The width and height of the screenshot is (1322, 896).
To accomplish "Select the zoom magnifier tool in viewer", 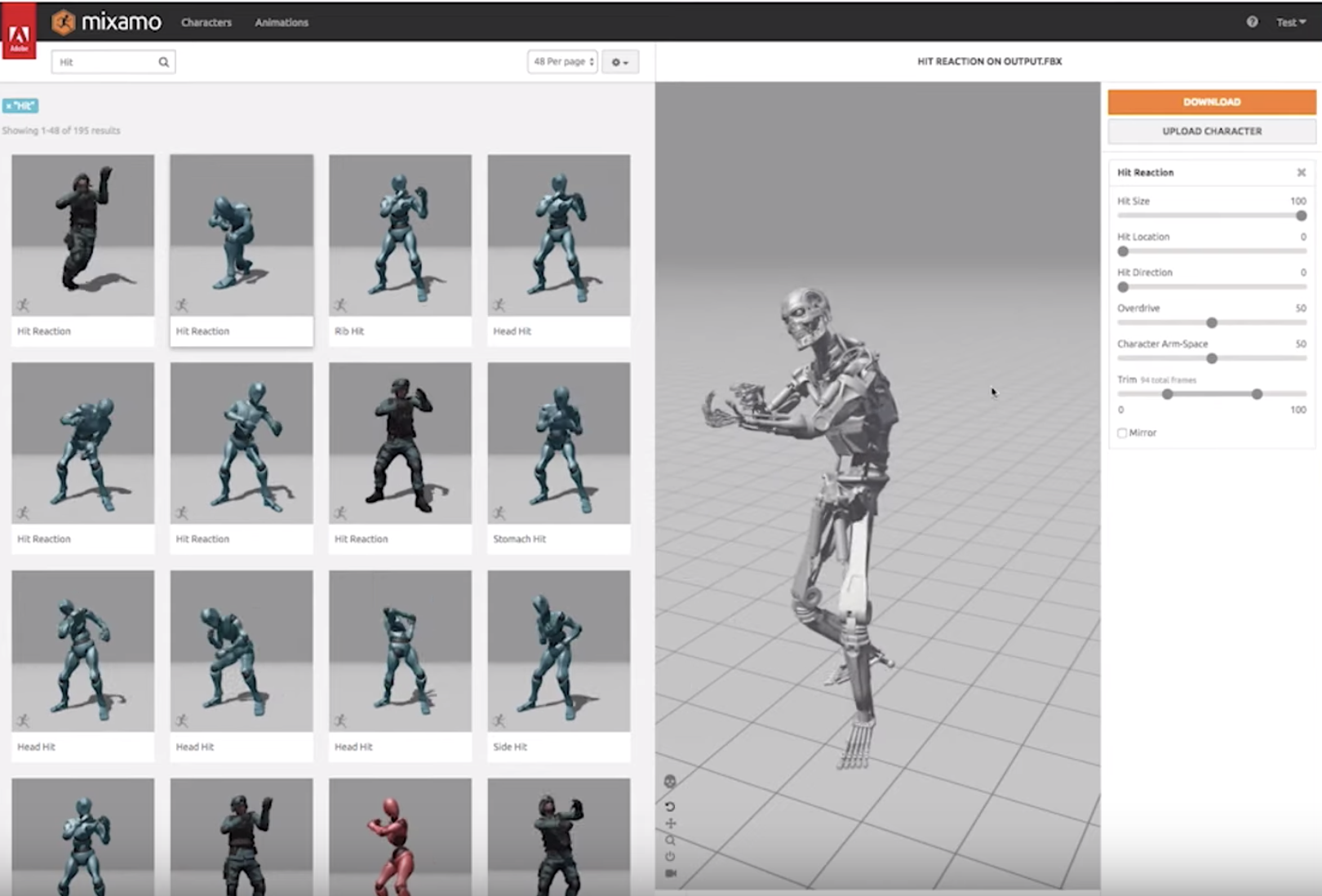I will click(670, 840).
